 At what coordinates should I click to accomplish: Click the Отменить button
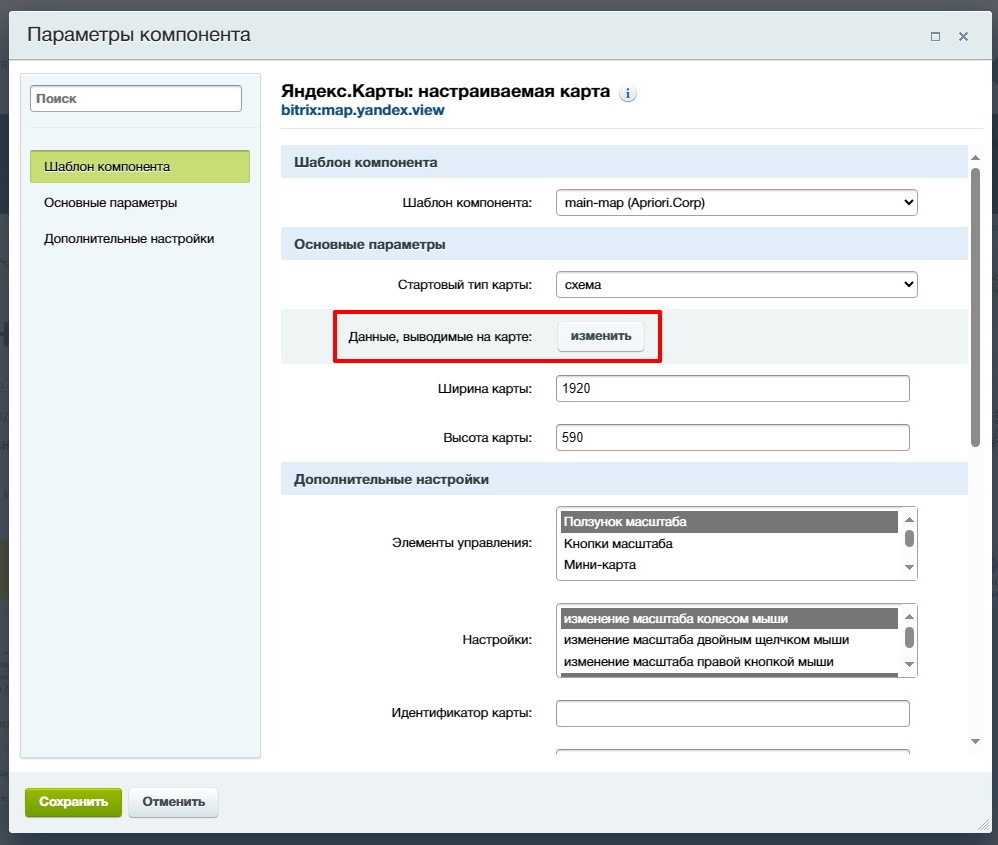coord(173,802)
